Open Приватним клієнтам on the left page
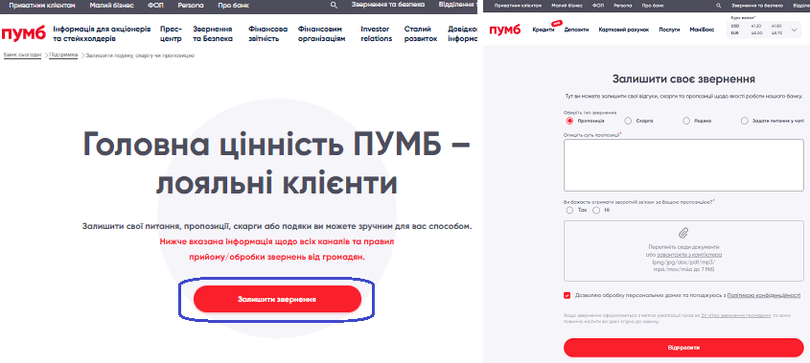This screenshot has width=810, height=363. click(x=42, y=5)
